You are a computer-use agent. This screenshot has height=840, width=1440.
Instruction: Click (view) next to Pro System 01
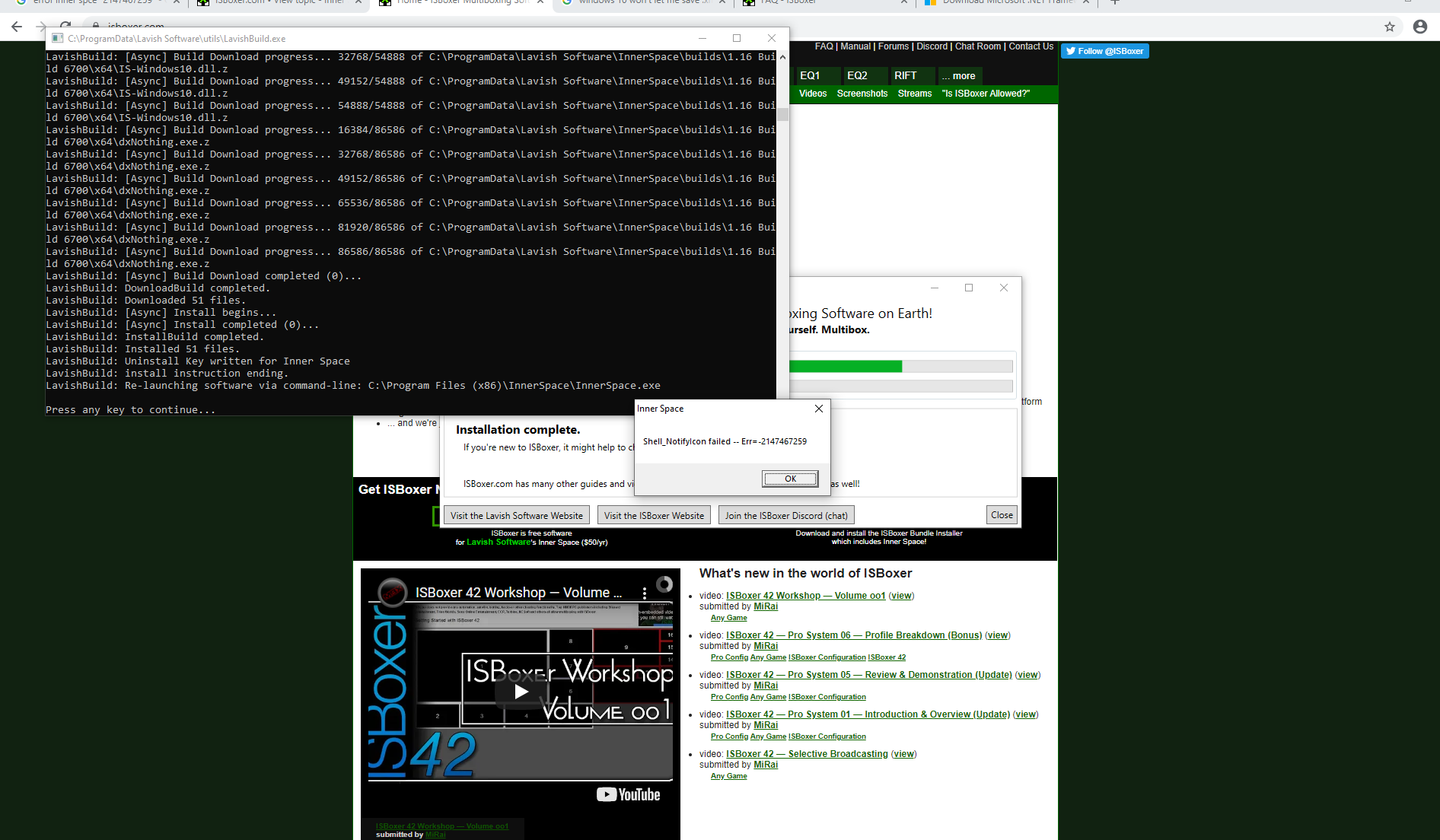point(1025,714)
